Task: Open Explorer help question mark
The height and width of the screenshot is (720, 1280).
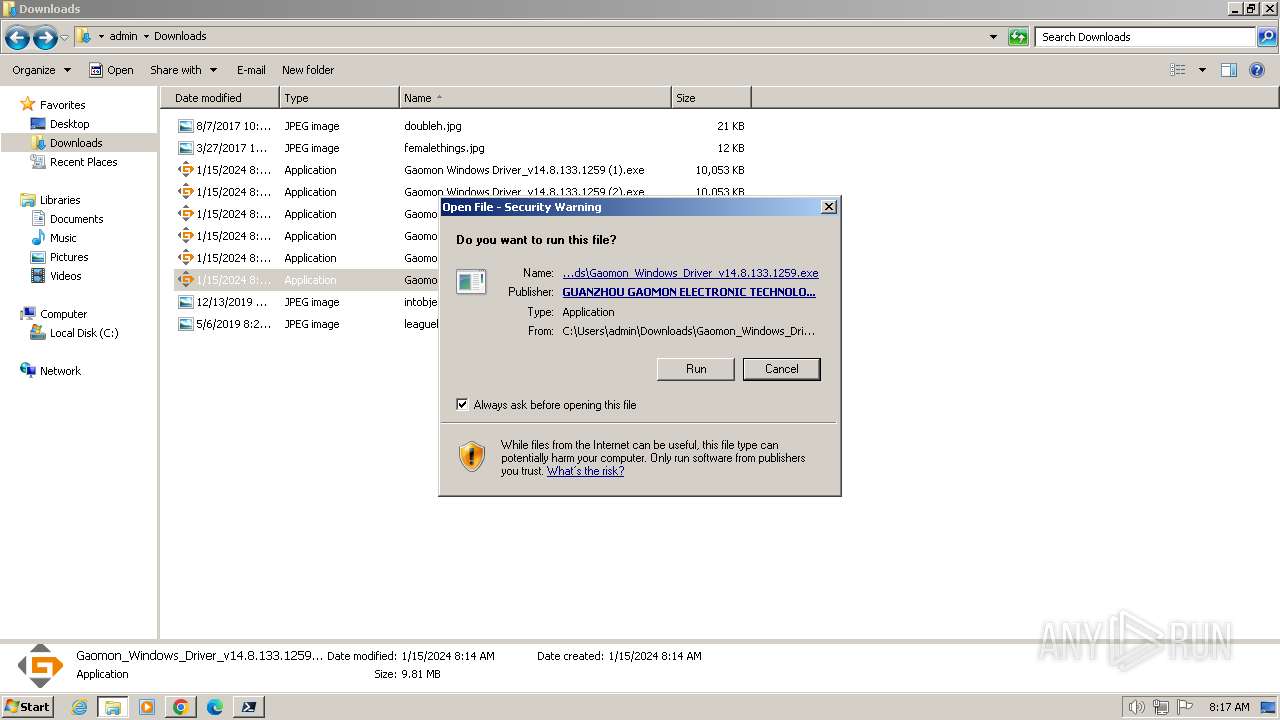Action: pos(1258,70)
